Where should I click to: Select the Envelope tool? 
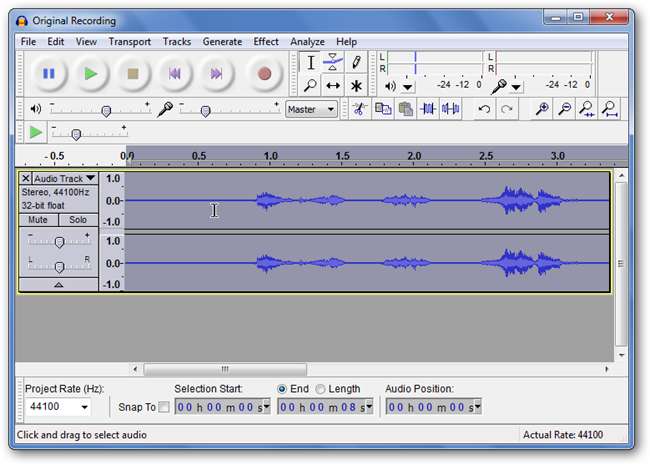333,63
